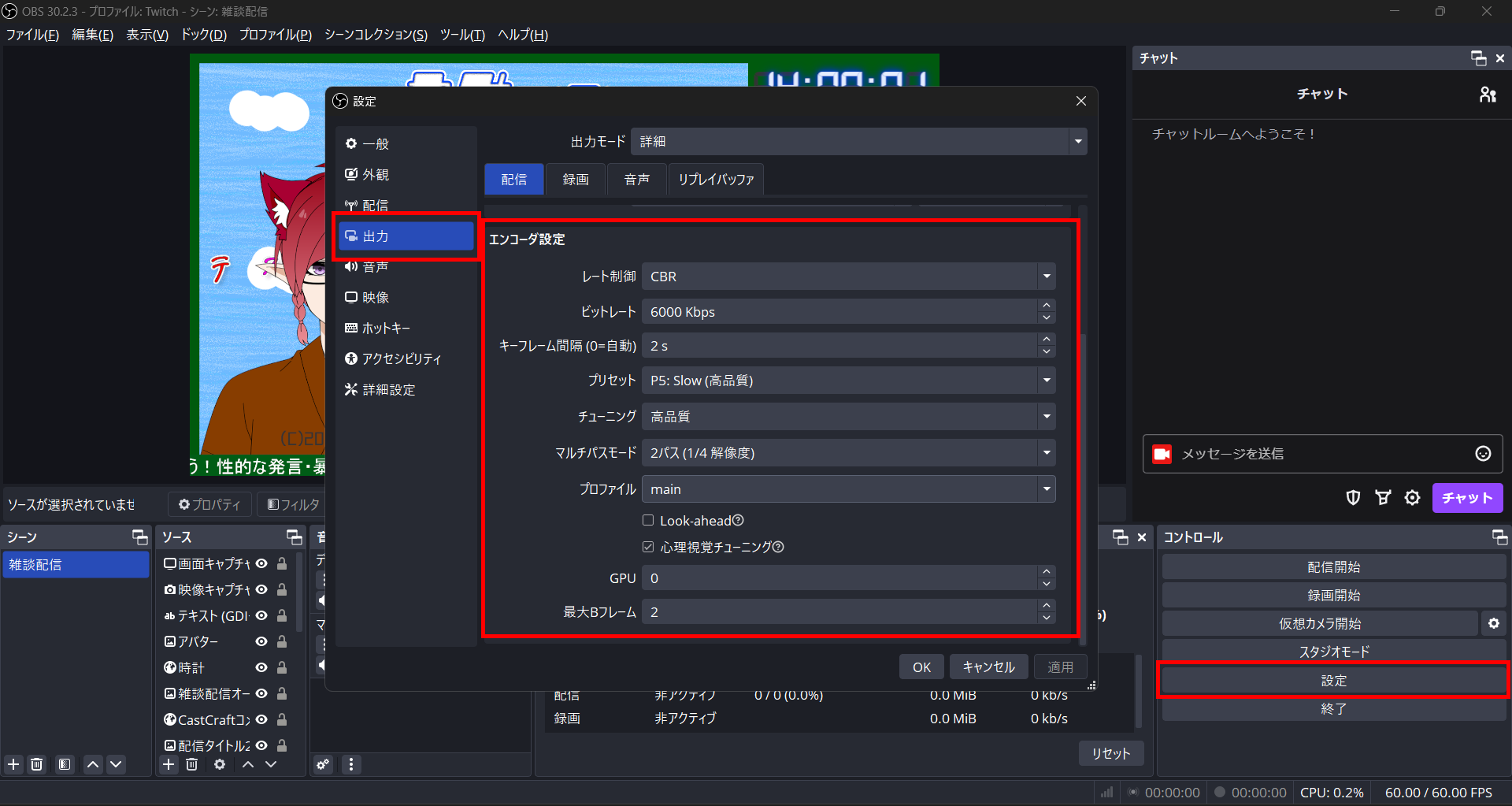Open the 出力モード dropdown
Image resolution: width=1512 pixels, height=806 pixels.
pos(859,142)
